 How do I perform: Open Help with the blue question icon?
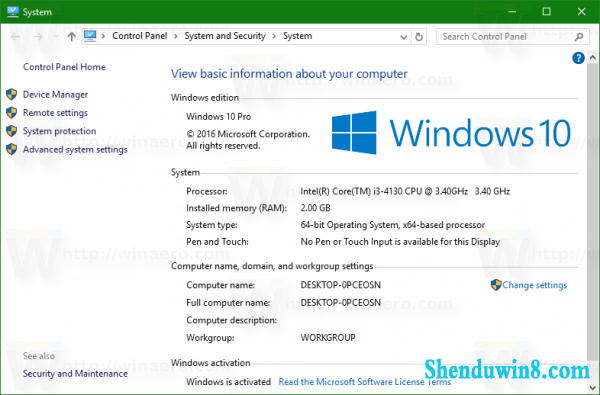point(578,58)
